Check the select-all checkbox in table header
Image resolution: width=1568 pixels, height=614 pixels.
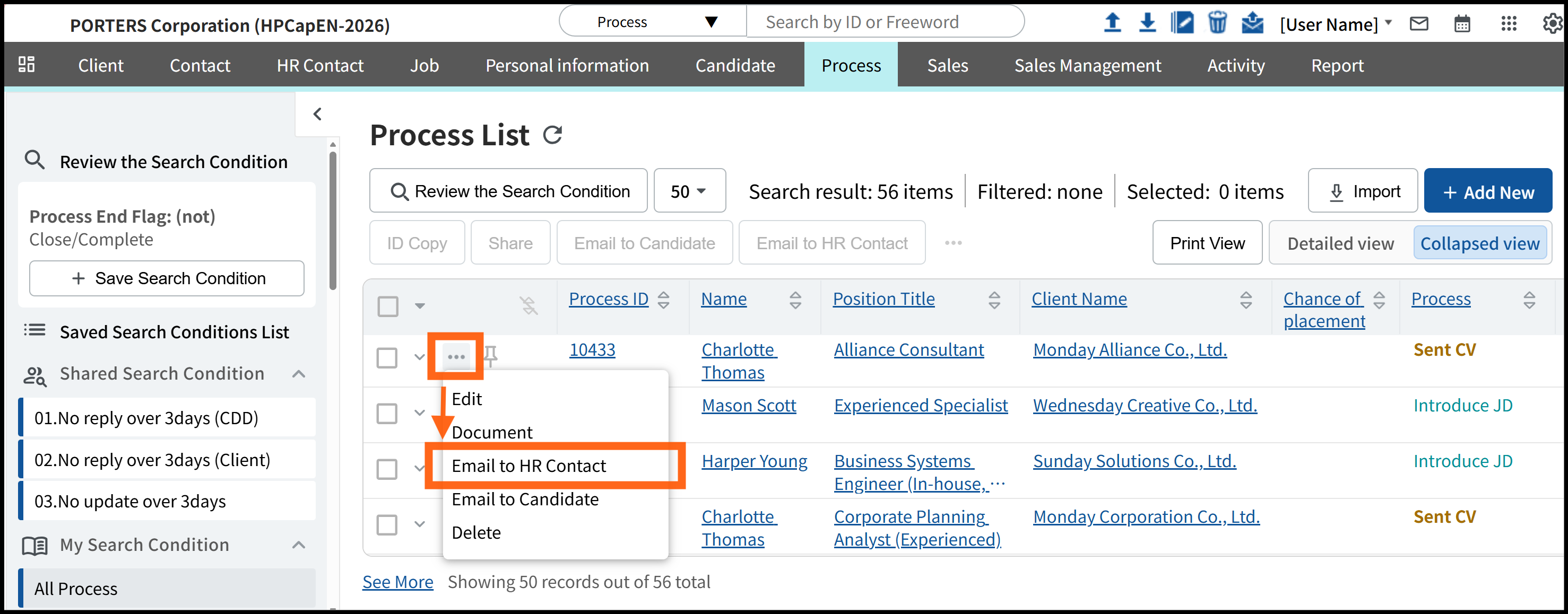coord(388,306)
